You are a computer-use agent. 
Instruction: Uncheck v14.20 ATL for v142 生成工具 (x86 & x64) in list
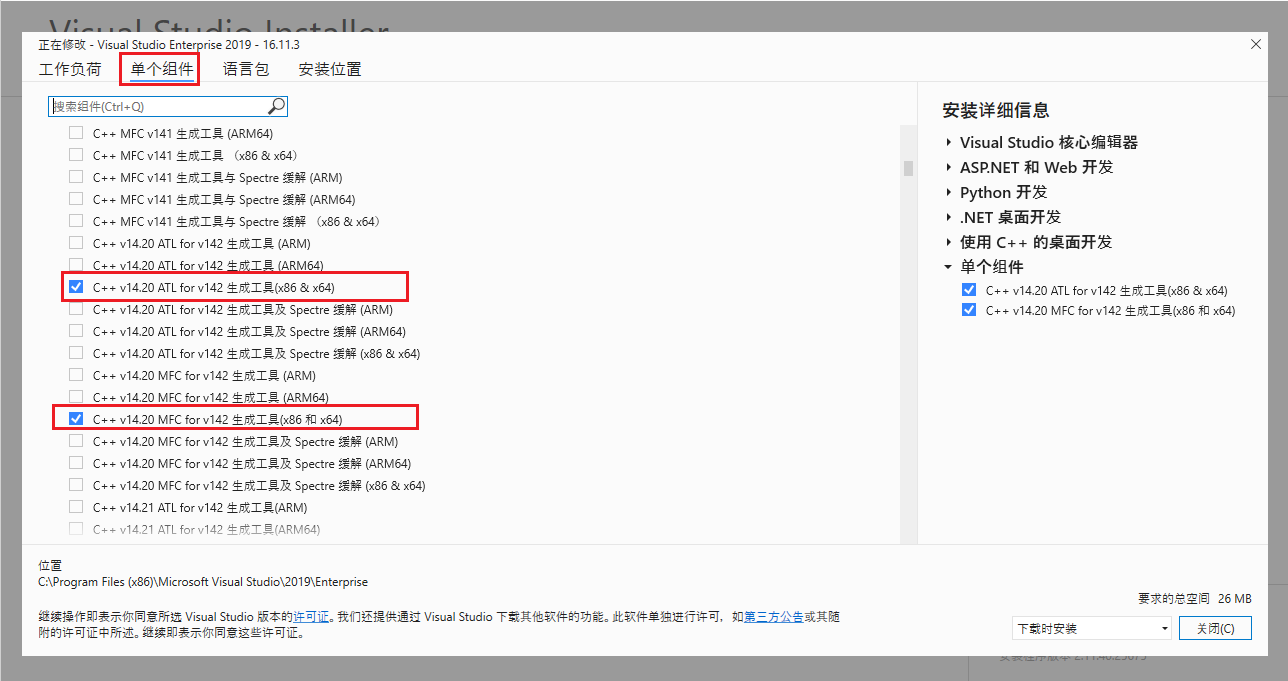pos(76,287)
